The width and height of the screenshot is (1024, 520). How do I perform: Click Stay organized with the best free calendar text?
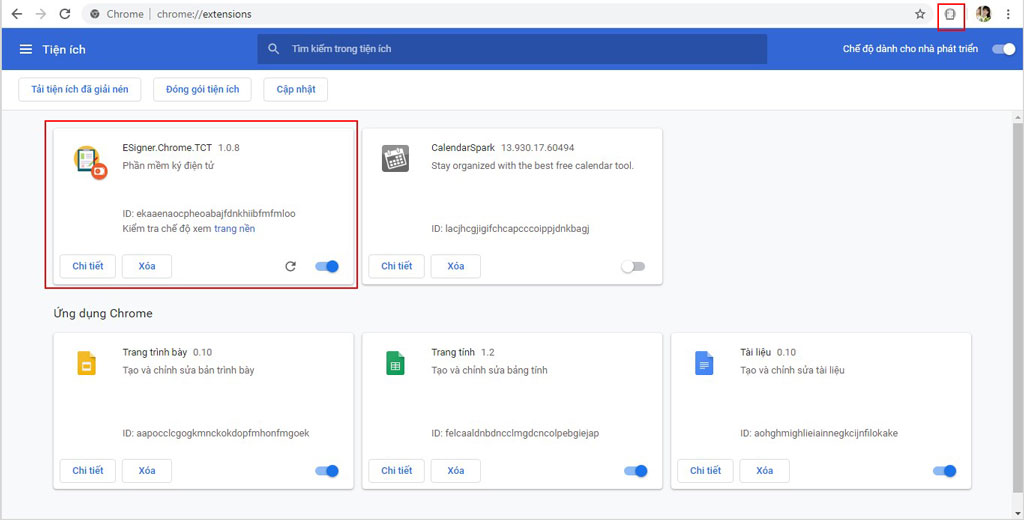point(532,166)
